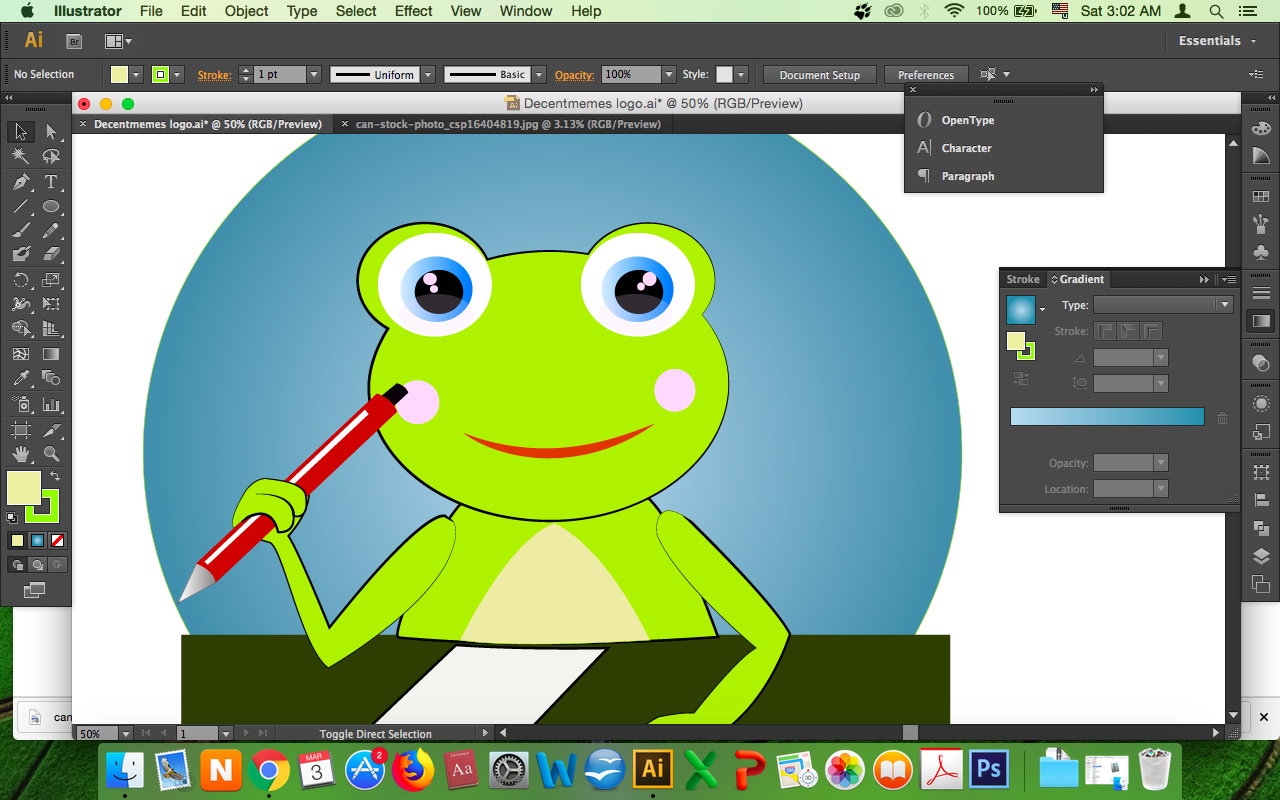Select the Paintbrush tool

click(20, 230)
